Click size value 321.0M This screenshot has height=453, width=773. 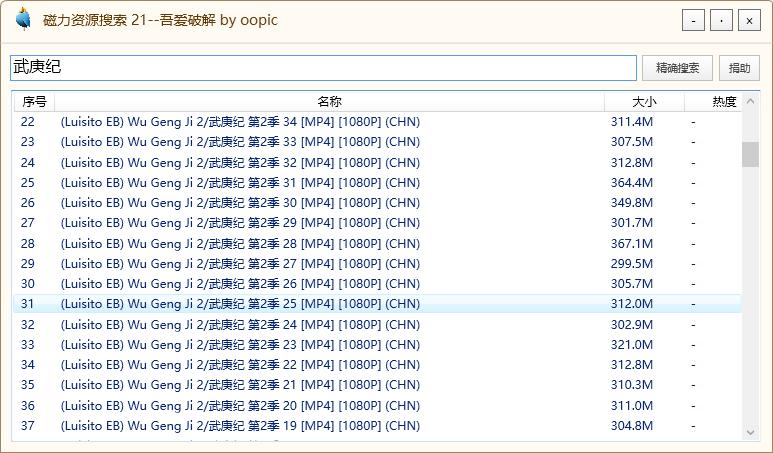[x=632, y=345]
